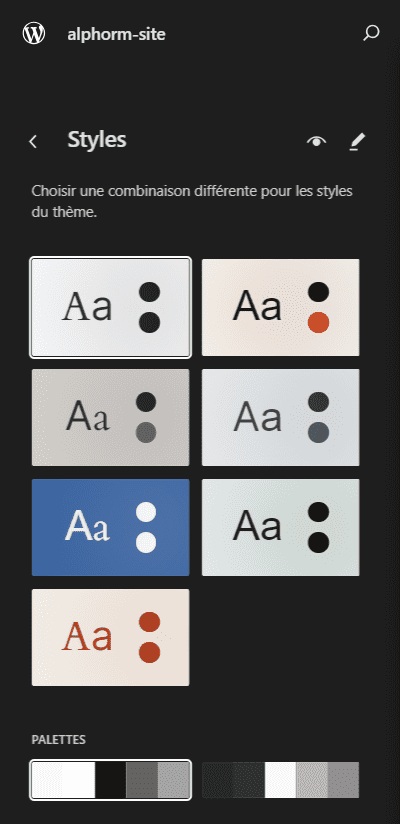Viewport: 400px width, 824px height.
Task: Go back using the left chevron
Action: click(33, 141)
